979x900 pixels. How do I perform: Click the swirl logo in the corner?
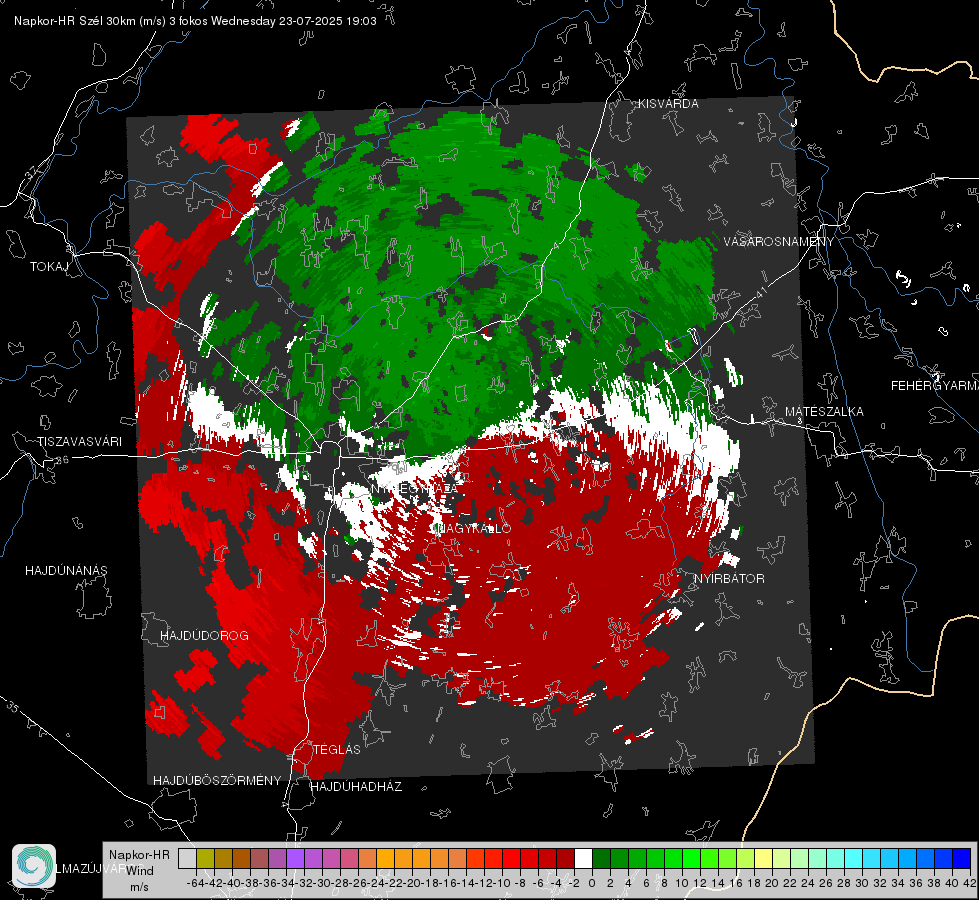click(34, 866)
